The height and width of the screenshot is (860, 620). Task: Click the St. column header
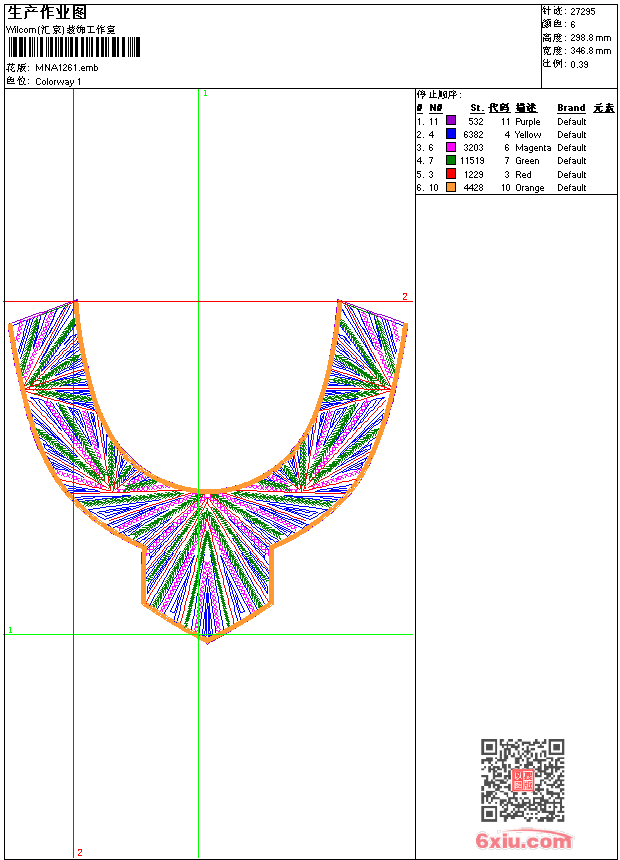tap(477, 108)
